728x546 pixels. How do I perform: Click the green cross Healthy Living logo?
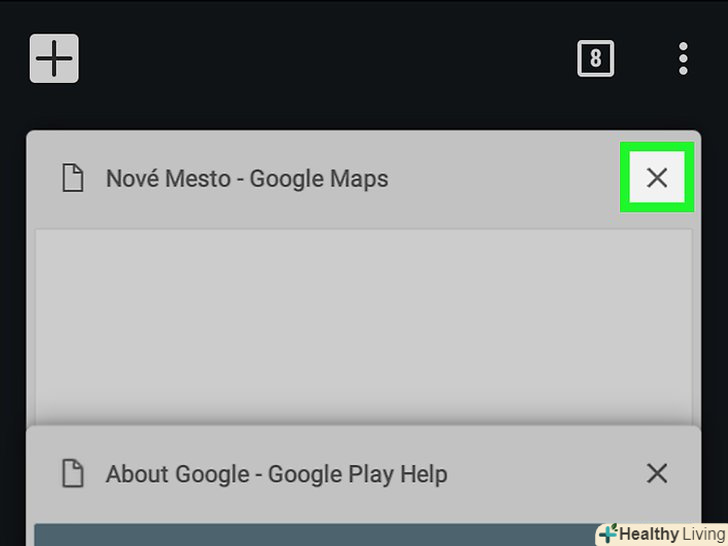[608, 534]
